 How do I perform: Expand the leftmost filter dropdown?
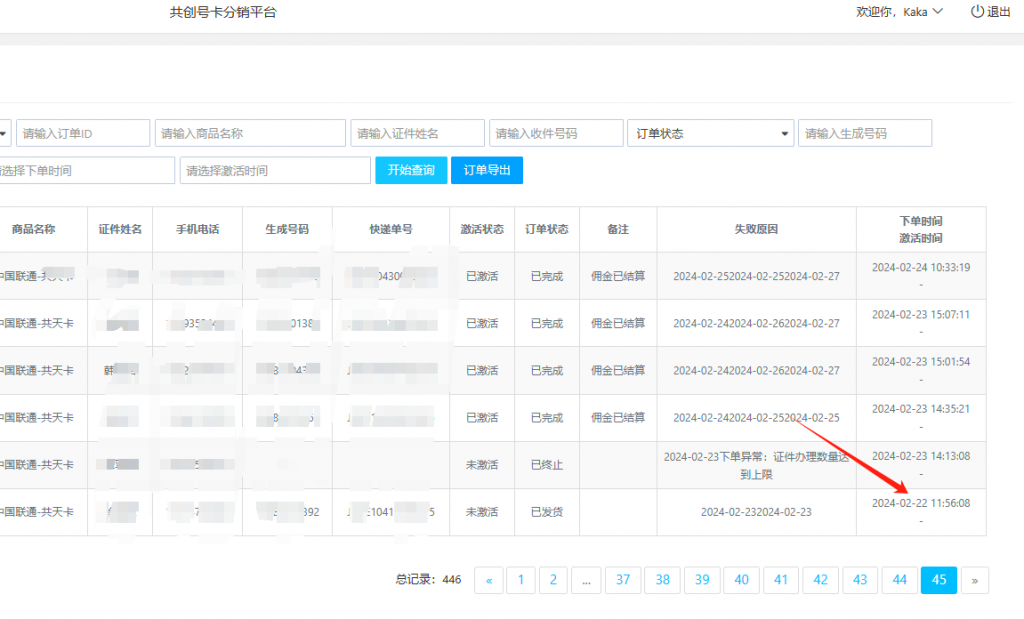tap(5, 132)
